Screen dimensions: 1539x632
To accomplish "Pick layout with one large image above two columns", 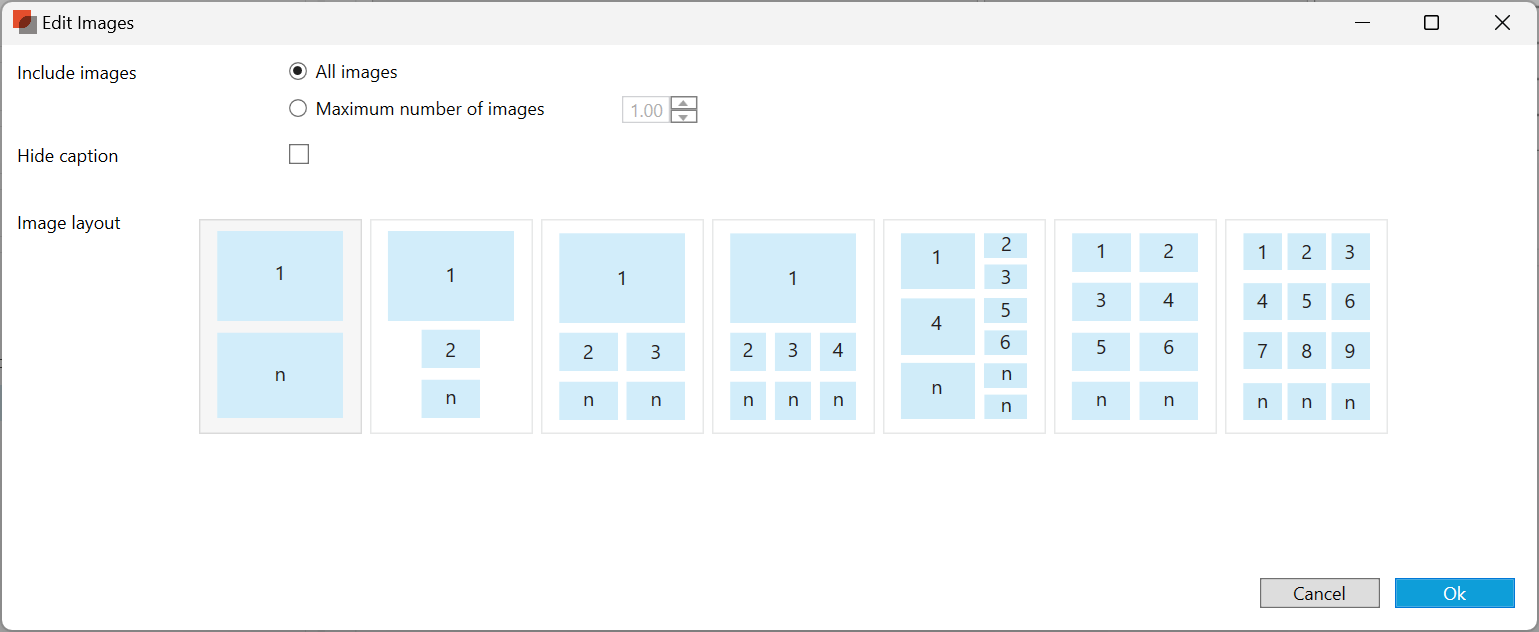I will tap(622, 326).
